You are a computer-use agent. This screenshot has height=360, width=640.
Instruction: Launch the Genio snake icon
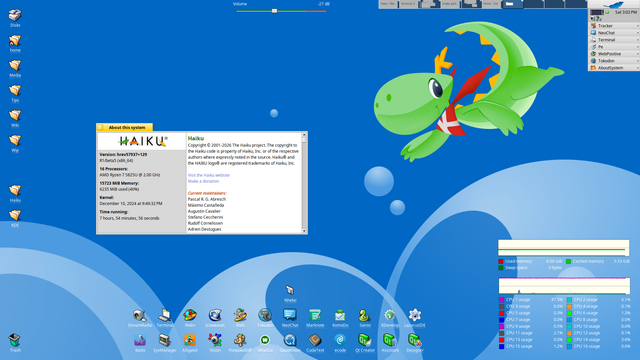[364, 315]
